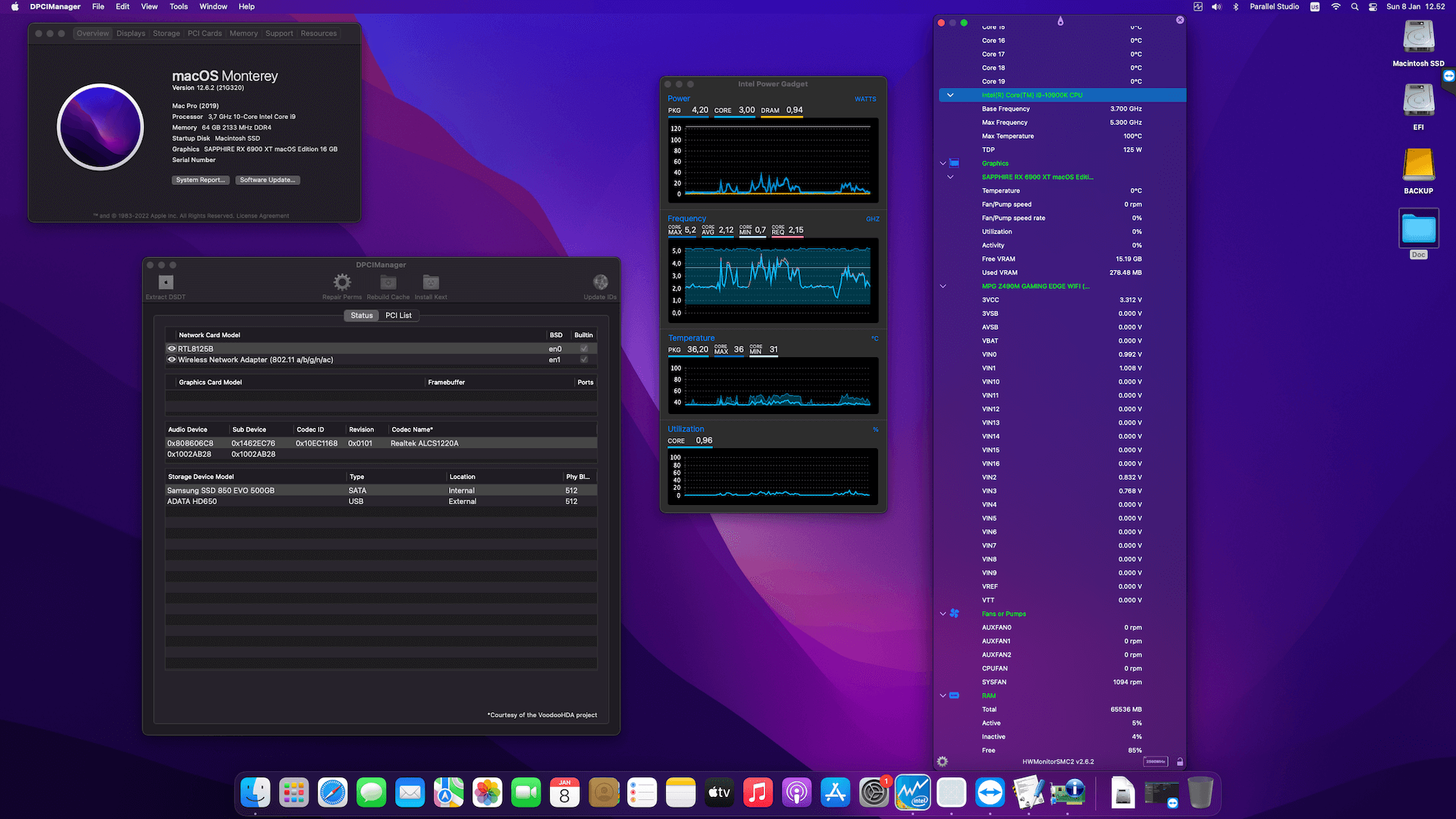The width and height of the screenshot is (1456, 819).
Task: Collapse the RAM section chevron
Action: point(943,696)
